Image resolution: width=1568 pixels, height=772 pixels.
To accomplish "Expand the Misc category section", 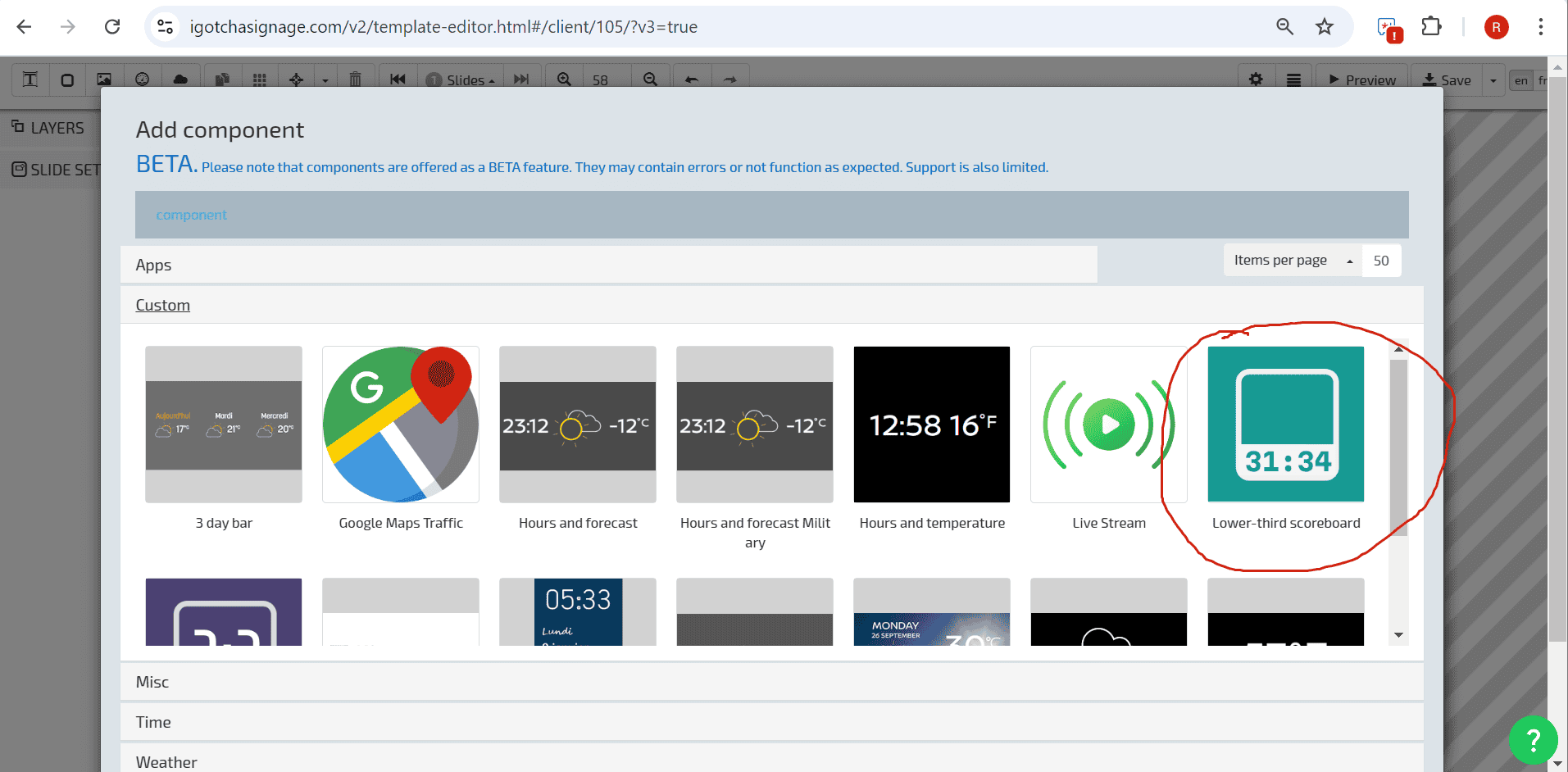I will click(x=152, y=682).
